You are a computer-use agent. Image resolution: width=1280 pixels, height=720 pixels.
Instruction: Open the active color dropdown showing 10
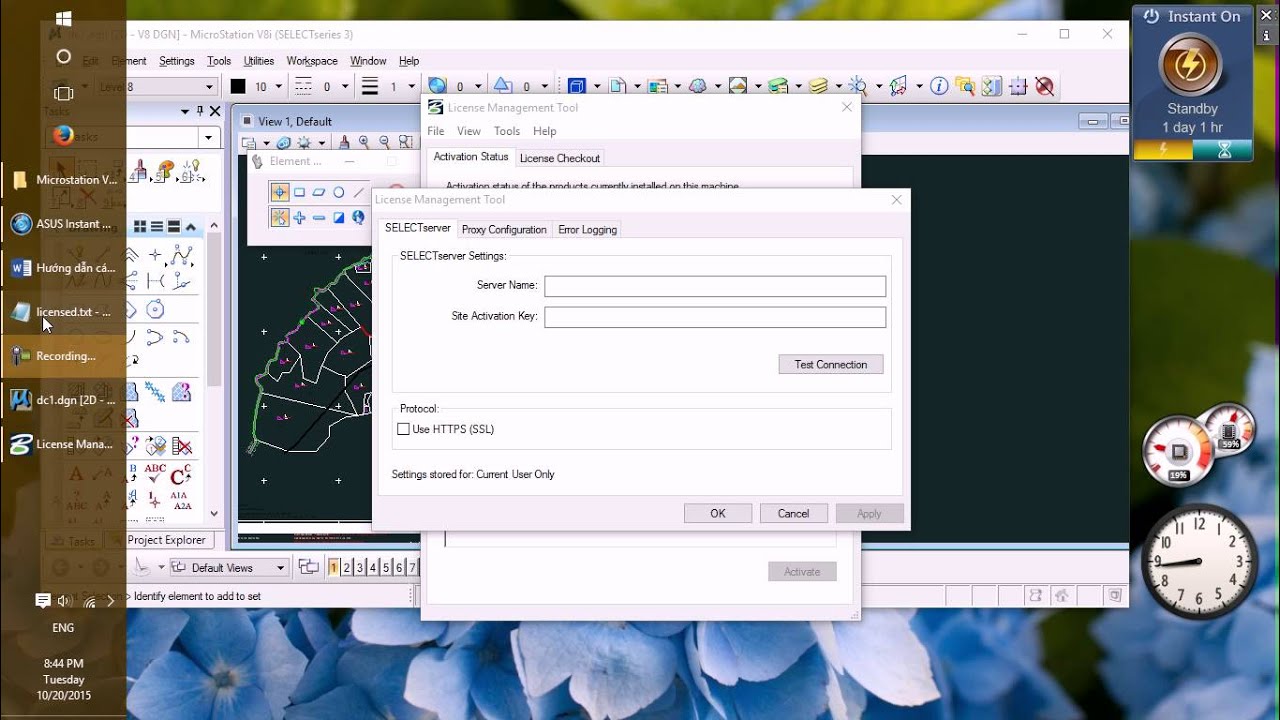277,87
